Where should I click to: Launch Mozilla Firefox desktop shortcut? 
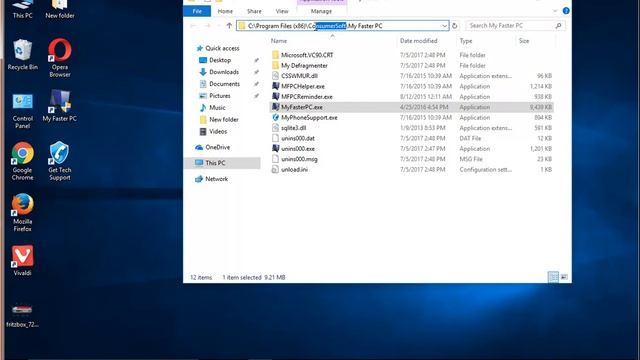[x=22, y=213]
